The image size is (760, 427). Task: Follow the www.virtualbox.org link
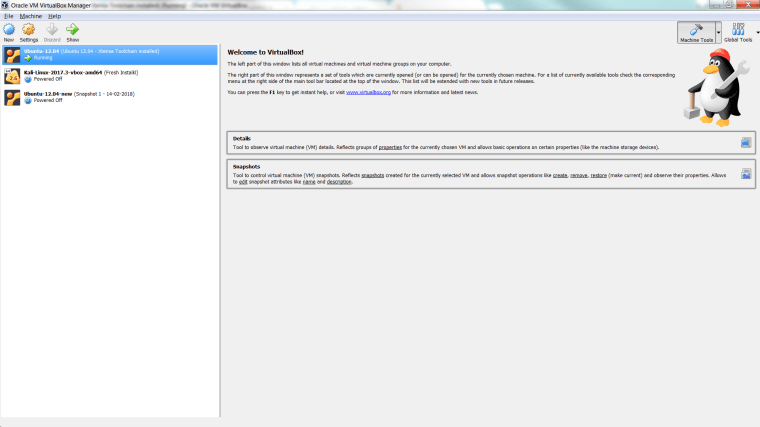tap(368, 92)
